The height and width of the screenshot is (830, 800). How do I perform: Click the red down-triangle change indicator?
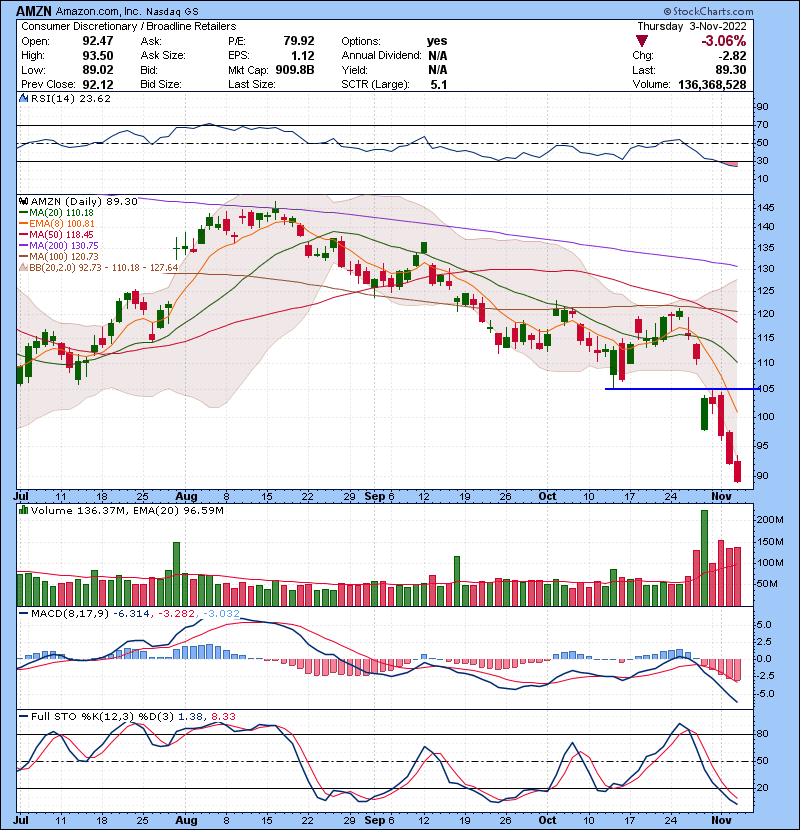pyautogui.click(x=642, y=41)
